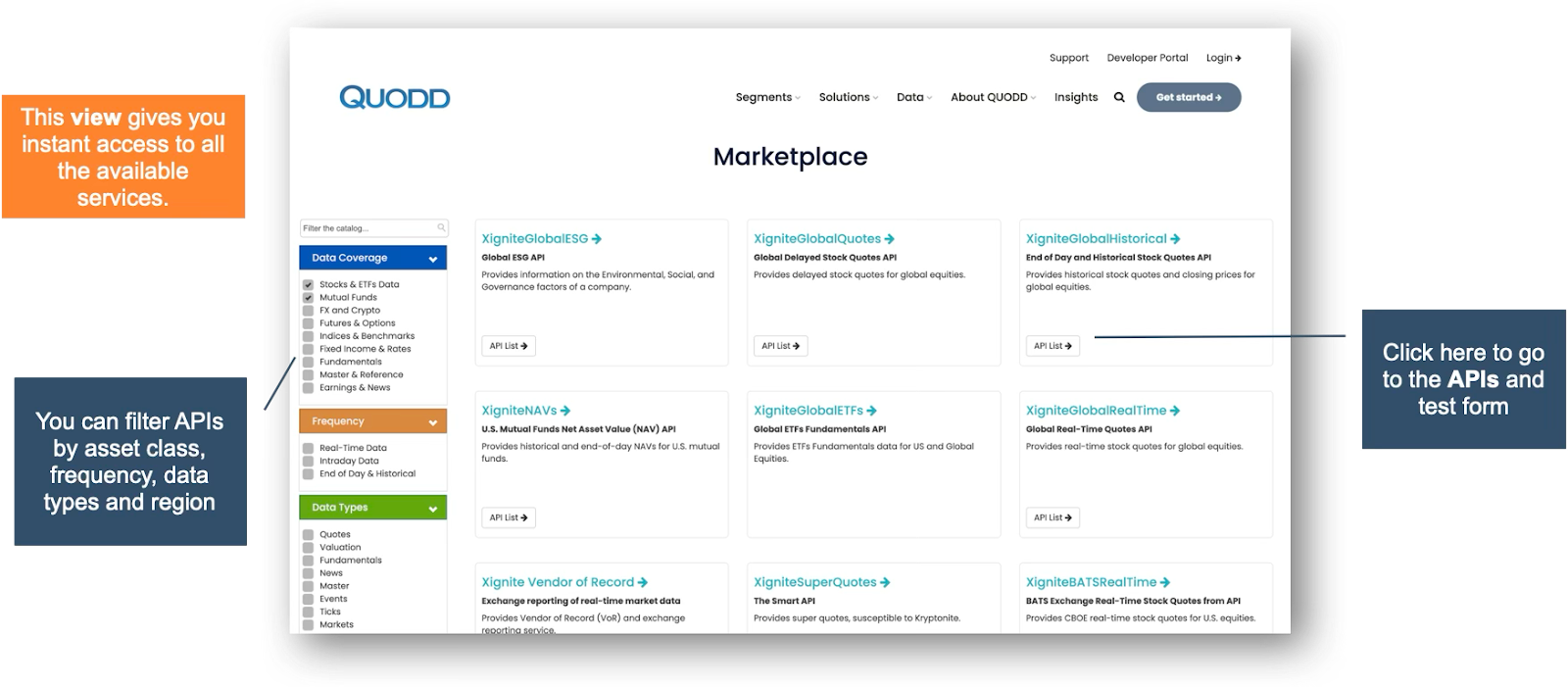Screen dimensions: 1568x687
Task: Click the Filter the catalog input field
Action: point(367,228)
